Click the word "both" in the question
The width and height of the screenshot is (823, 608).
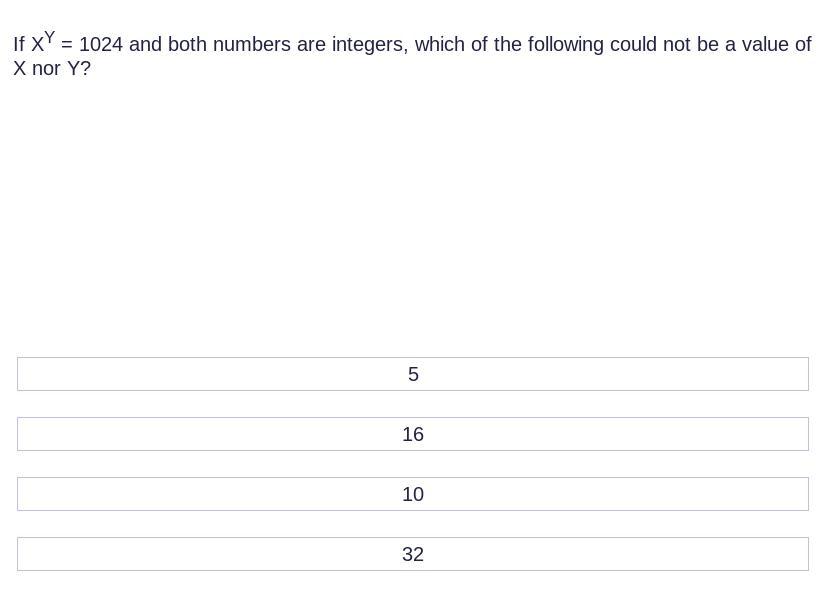pos(187,45)
